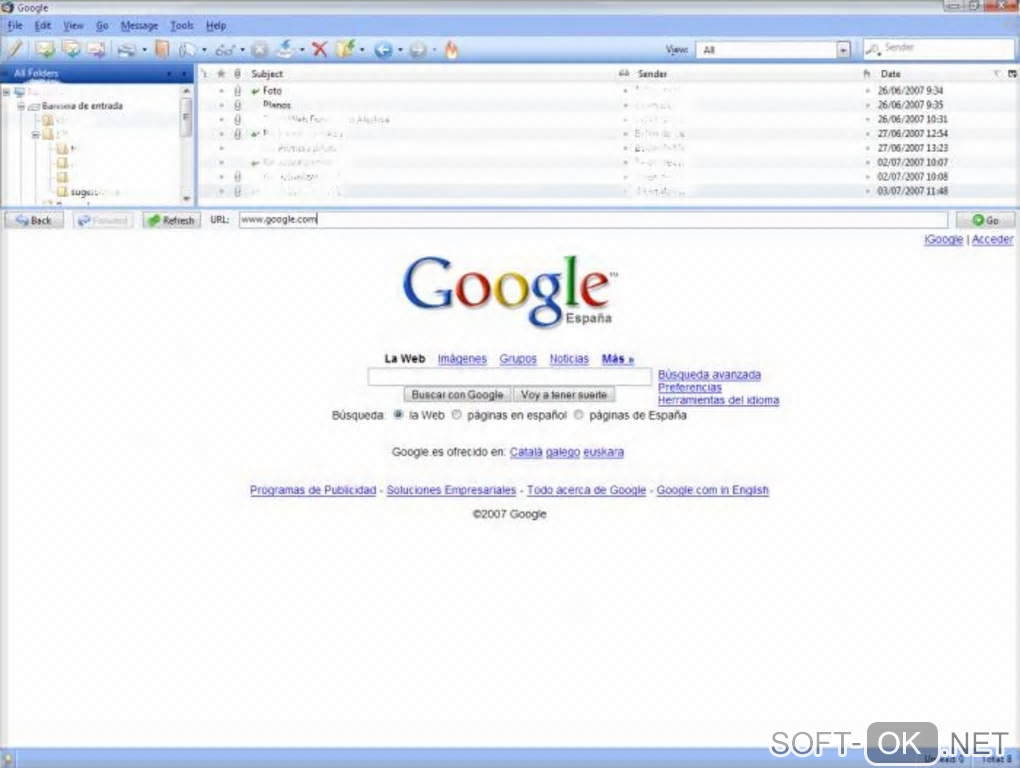Screen dimensions: 1020x768
Task: Click the star flag column header icon
Action: point(221,73)
